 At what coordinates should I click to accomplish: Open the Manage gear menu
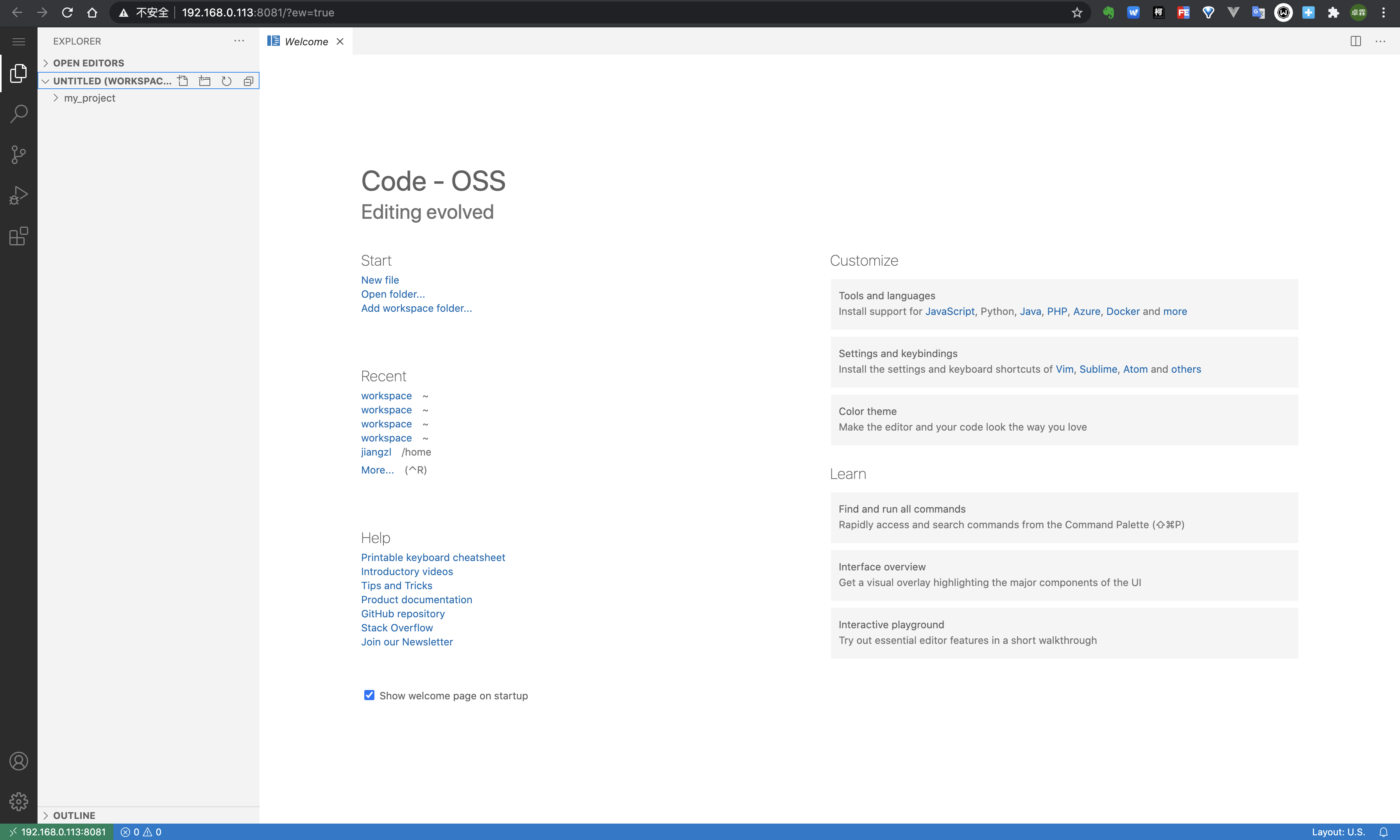point(19,801)
